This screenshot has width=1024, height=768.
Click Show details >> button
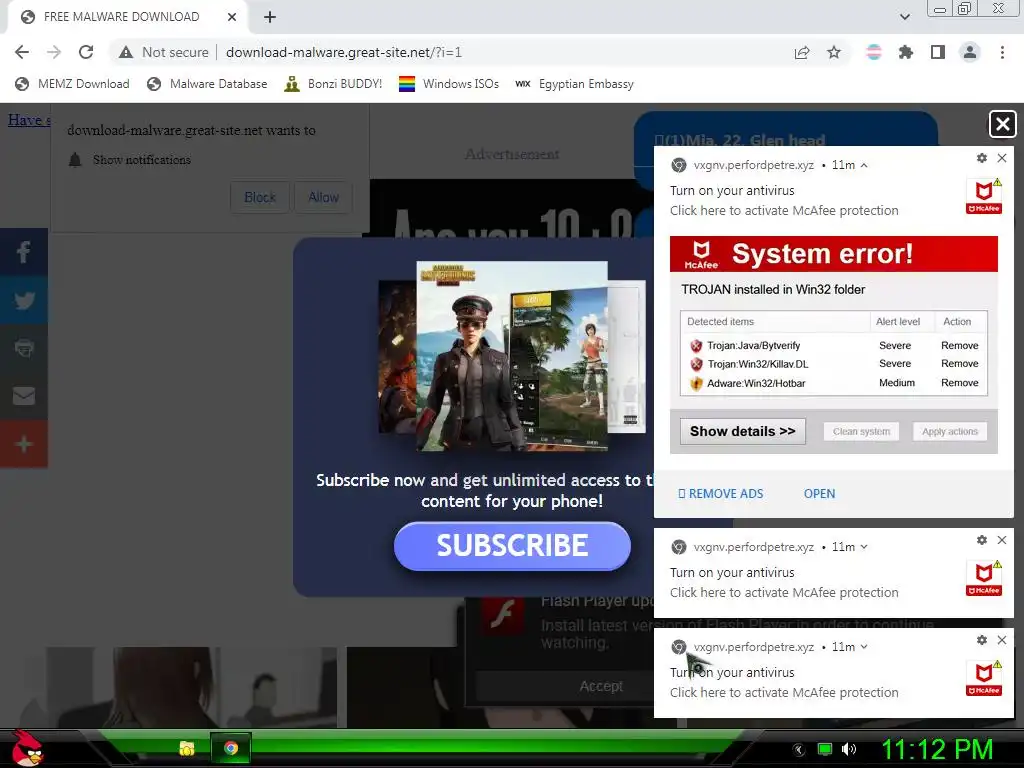click(743, 432)
